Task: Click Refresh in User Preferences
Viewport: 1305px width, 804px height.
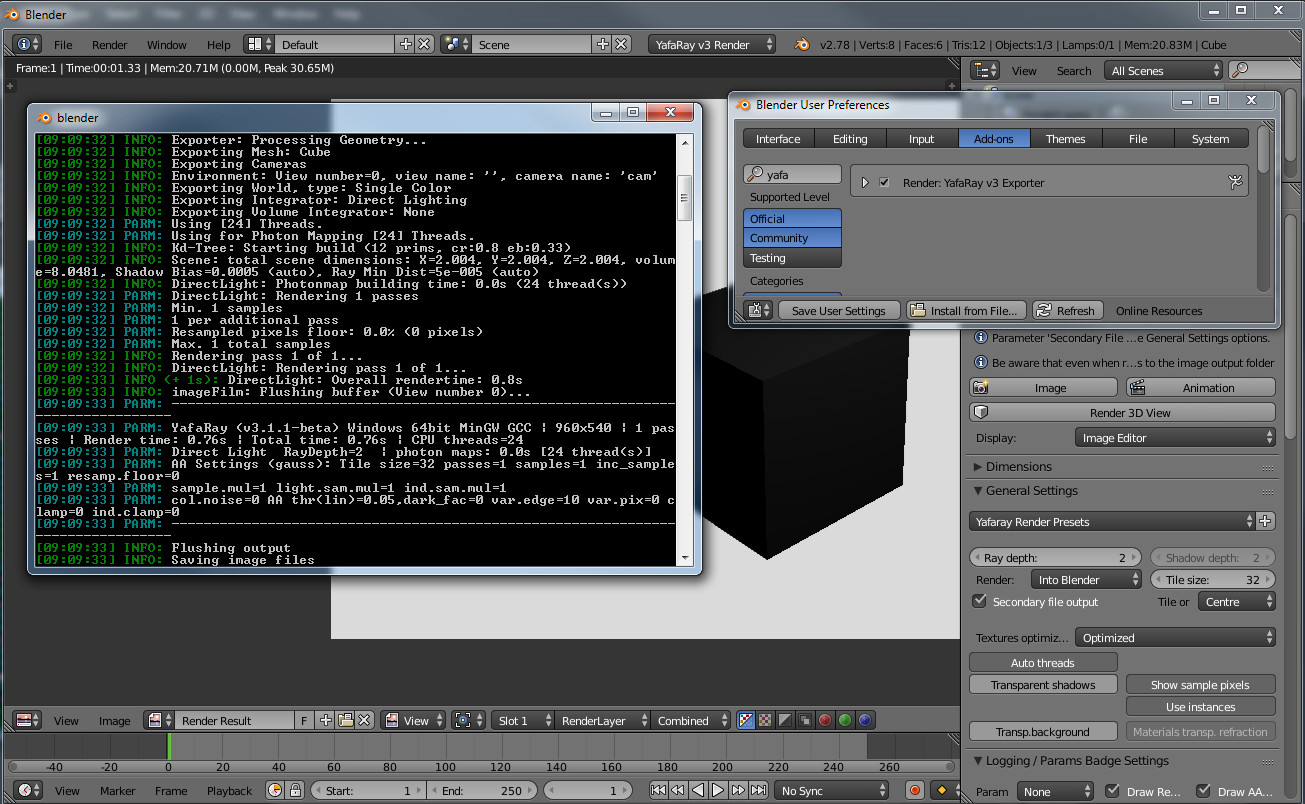Action: pos(1067,310)
